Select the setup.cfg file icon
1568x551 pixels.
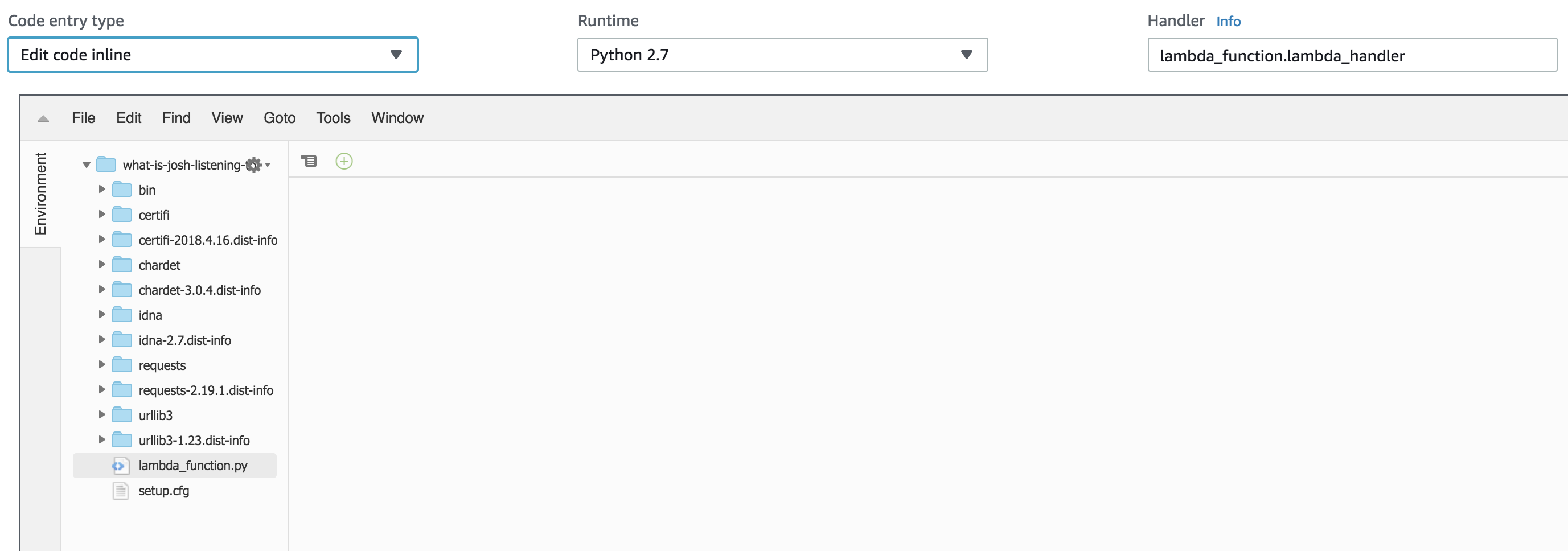click(x=121, y=491)
